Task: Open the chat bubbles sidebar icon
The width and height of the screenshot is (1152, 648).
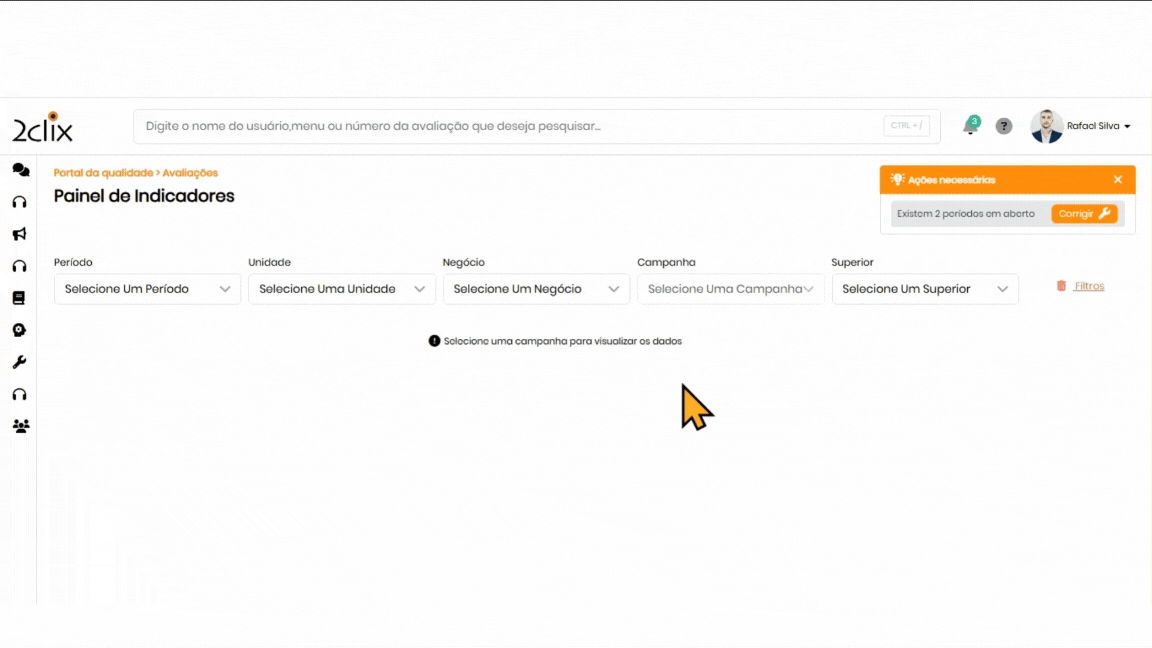Action: [20, 170]
